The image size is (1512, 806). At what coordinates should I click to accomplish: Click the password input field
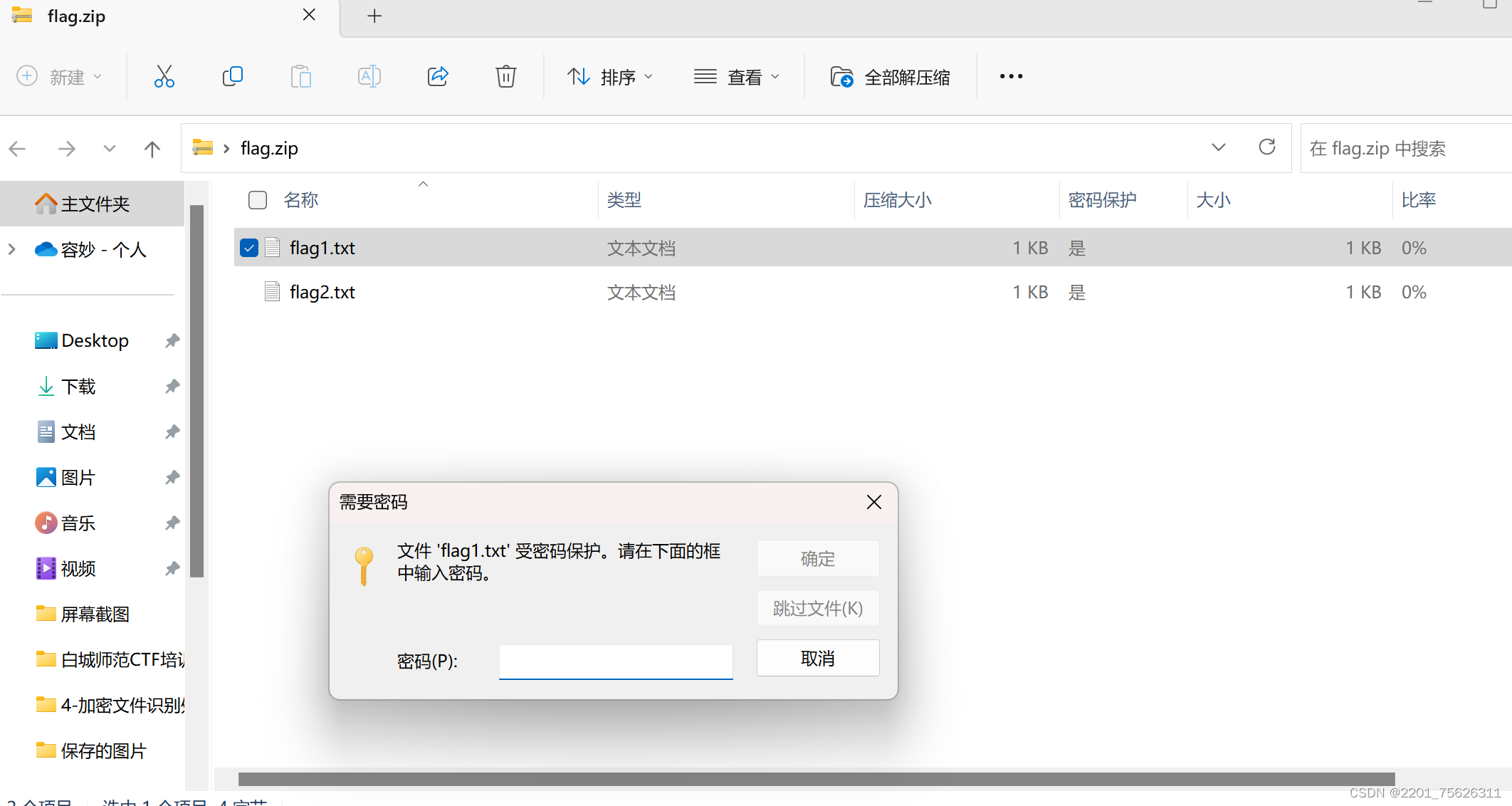point(616,661)
